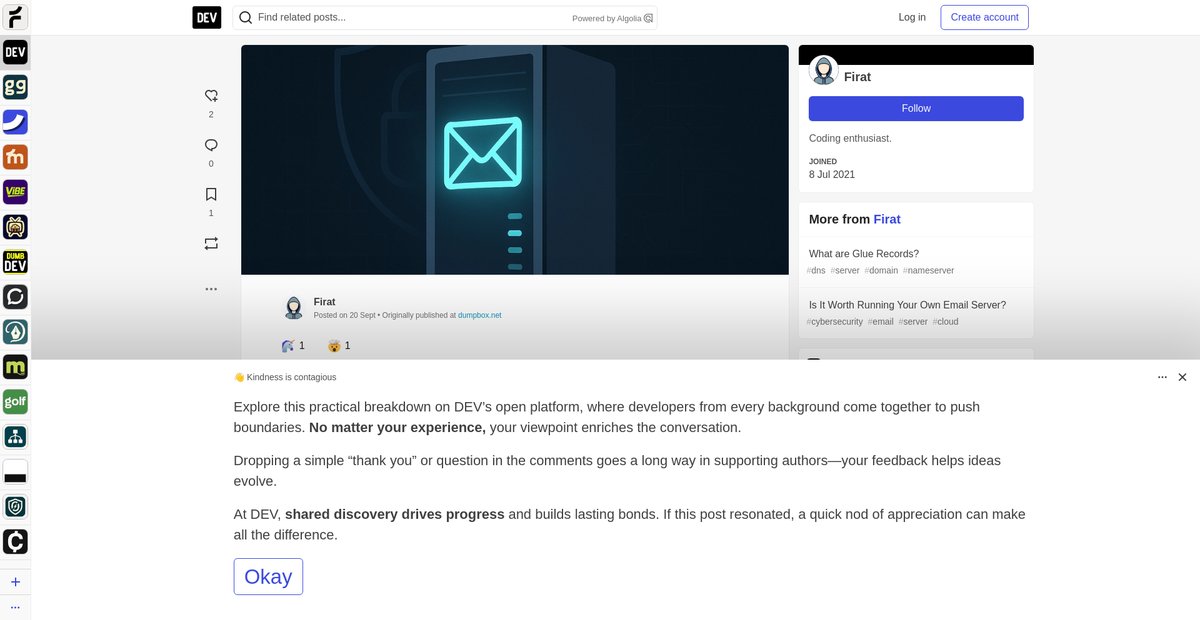Select the #dns tag
Image resolution: width=1200 pixels, height=620 pixels.
(816, 270)
